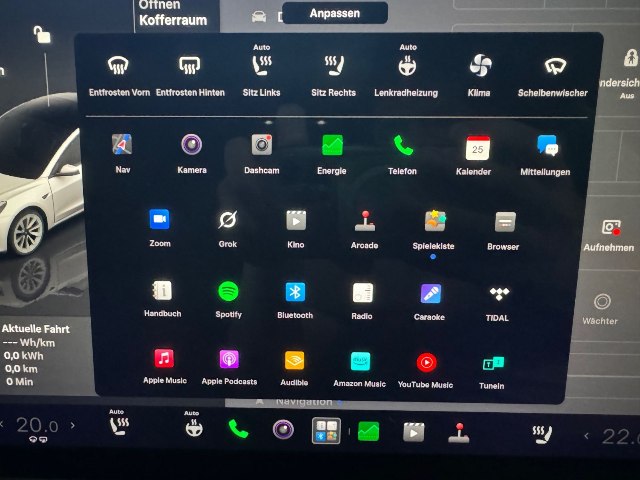
Task: Tap the phone icon in bottom bar
Action: click(238, 429)
